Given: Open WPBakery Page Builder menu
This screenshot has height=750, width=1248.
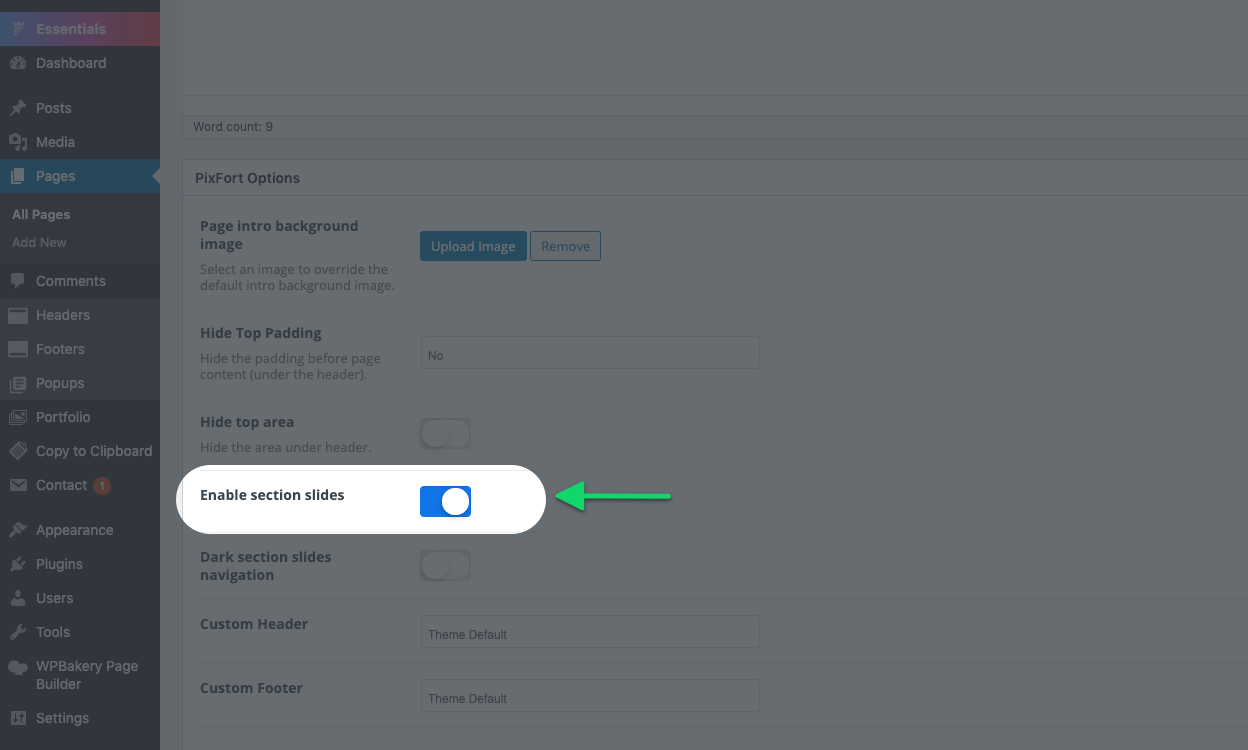Looking at the screenshot, I should tap(80, 675).
